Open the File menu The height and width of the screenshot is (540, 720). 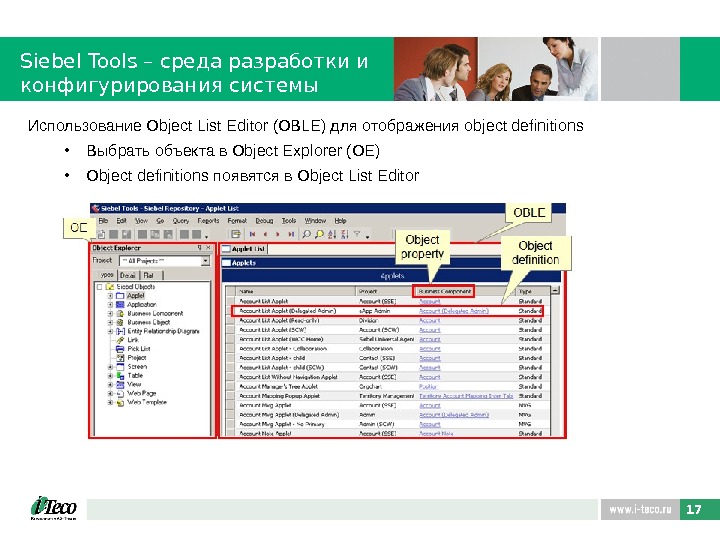[103, 220]
